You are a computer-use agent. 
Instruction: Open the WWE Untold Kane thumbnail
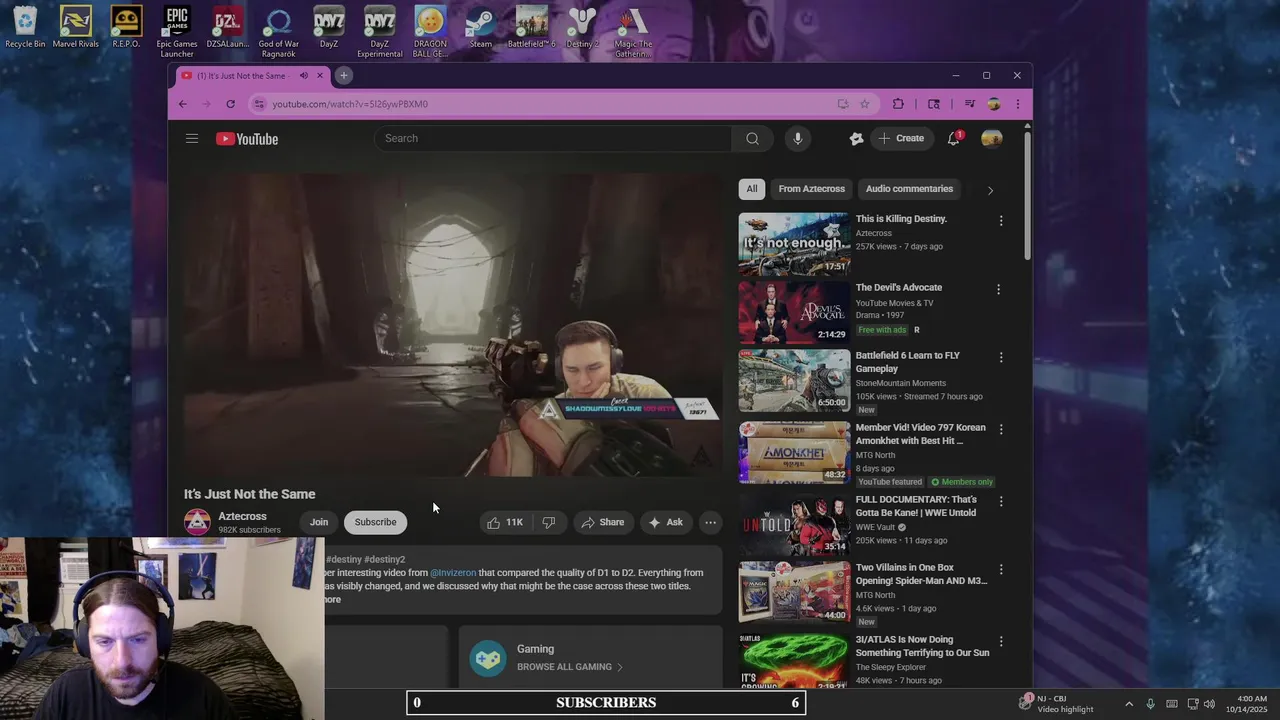794,523
